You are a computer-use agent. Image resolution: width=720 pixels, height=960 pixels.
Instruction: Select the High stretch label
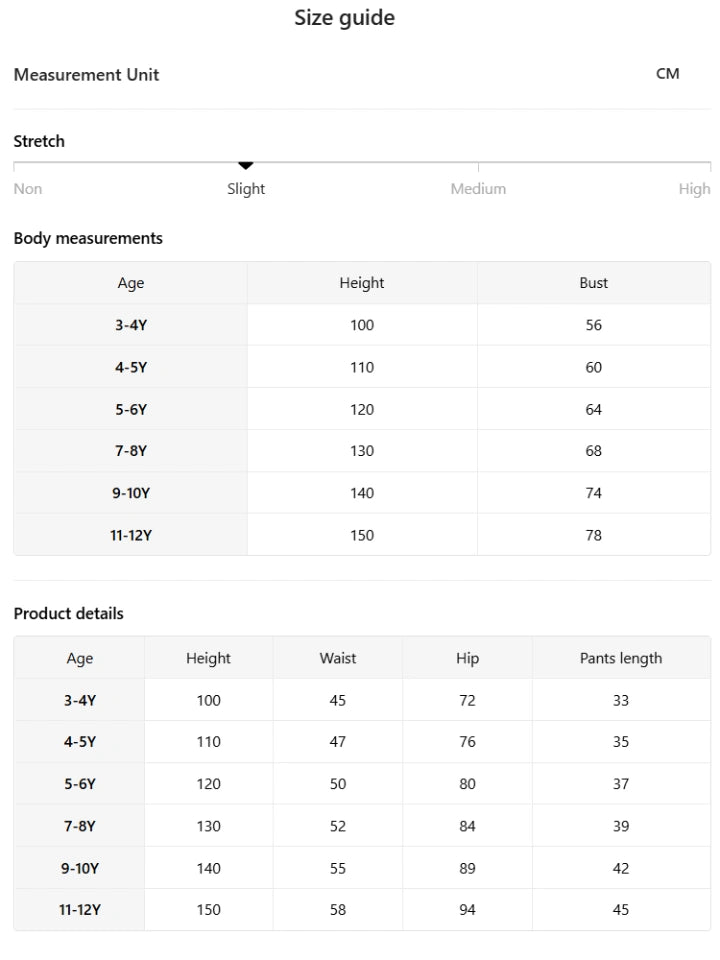click(694, 189)
